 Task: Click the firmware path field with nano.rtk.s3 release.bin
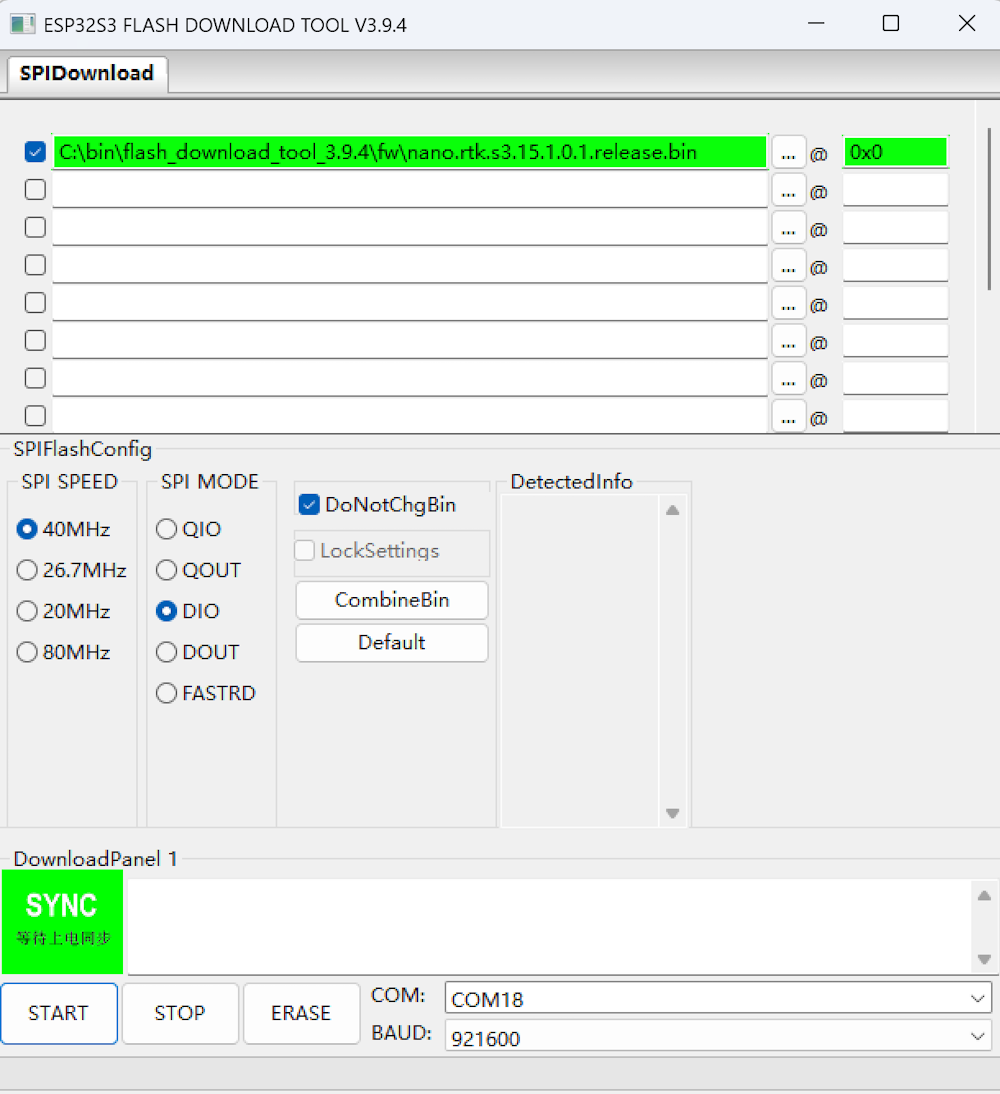tap(410, 152)
